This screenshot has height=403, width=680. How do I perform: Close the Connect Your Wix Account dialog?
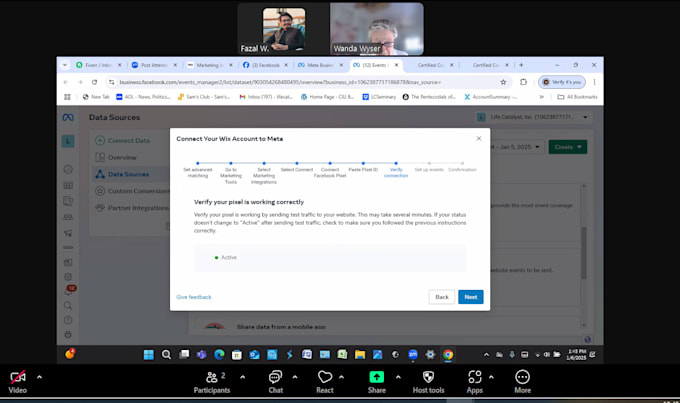[x=479, y=138]
